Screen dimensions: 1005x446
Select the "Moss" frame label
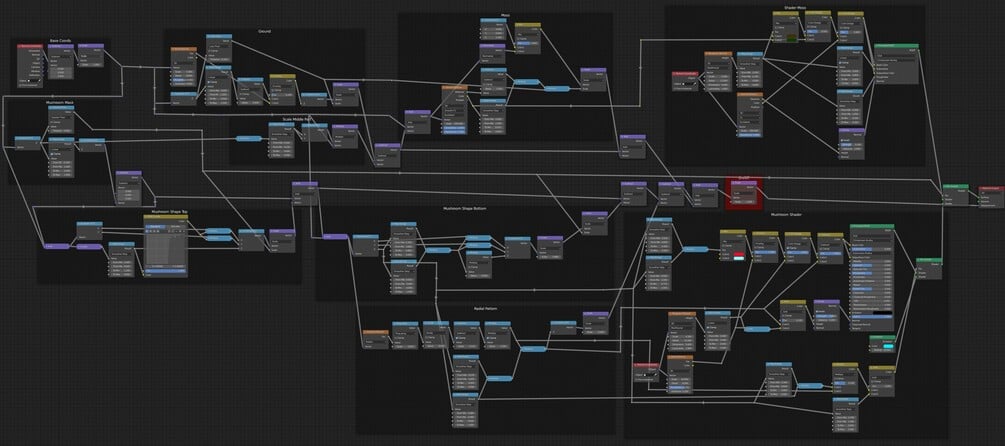pos(505,15)
